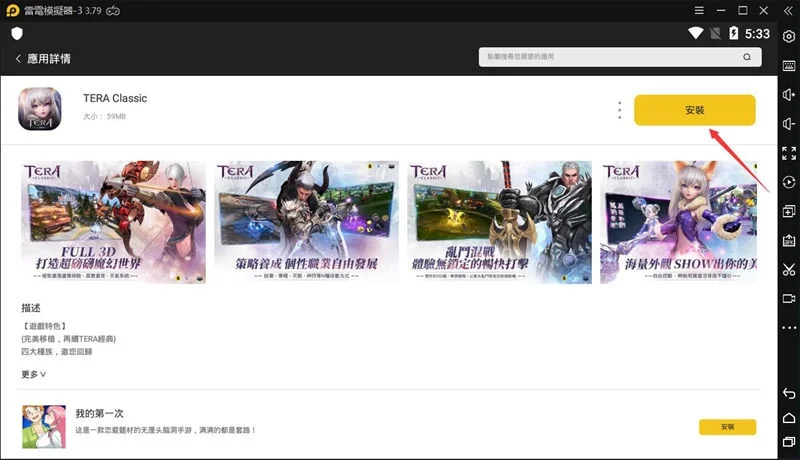Open the TERA Classic three-dot options
This screenshot has height=460, width=800.
pos(619,110)
